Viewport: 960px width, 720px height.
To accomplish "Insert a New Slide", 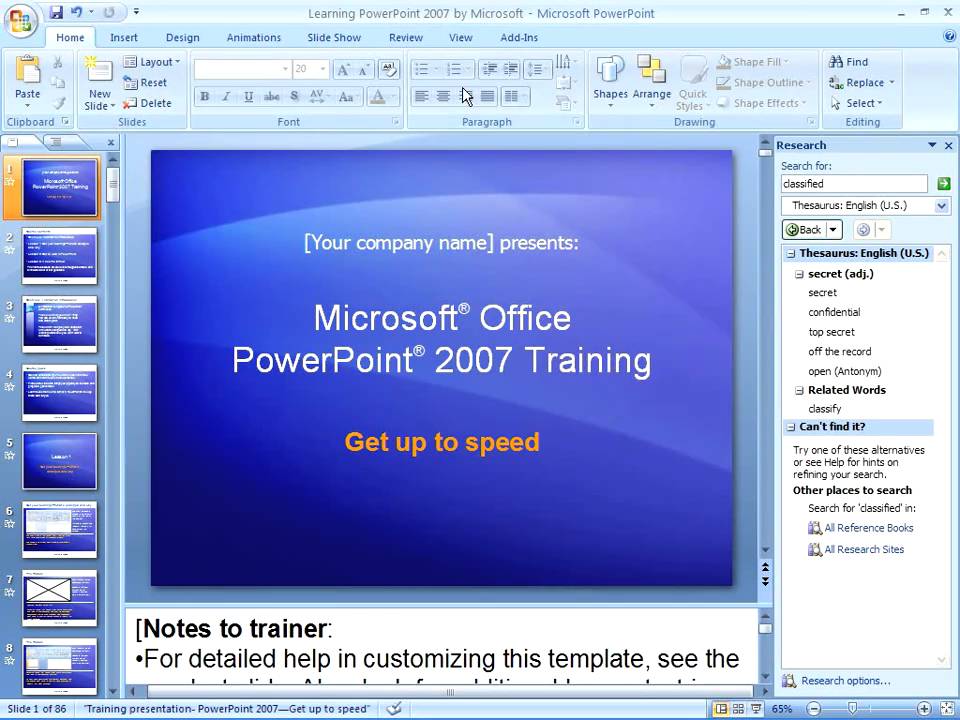I will click(100, 83).
